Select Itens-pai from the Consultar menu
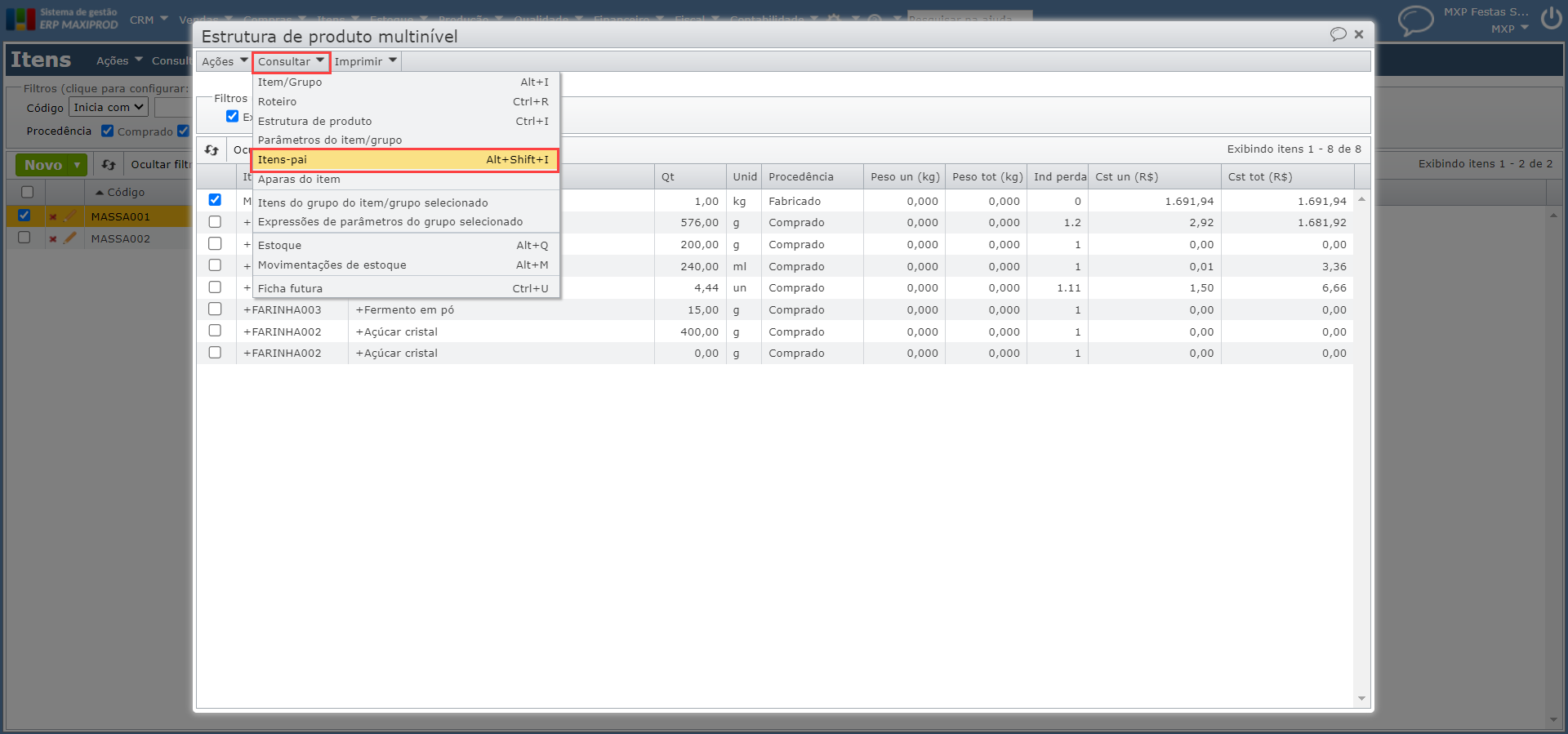The image size is (1568, 734). tap(404, 160)
